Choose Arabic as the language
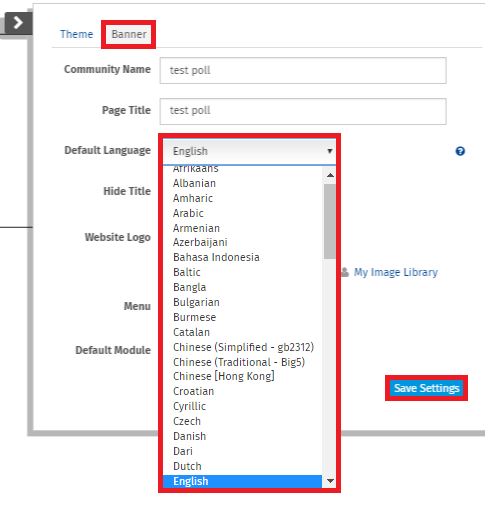 242,213
